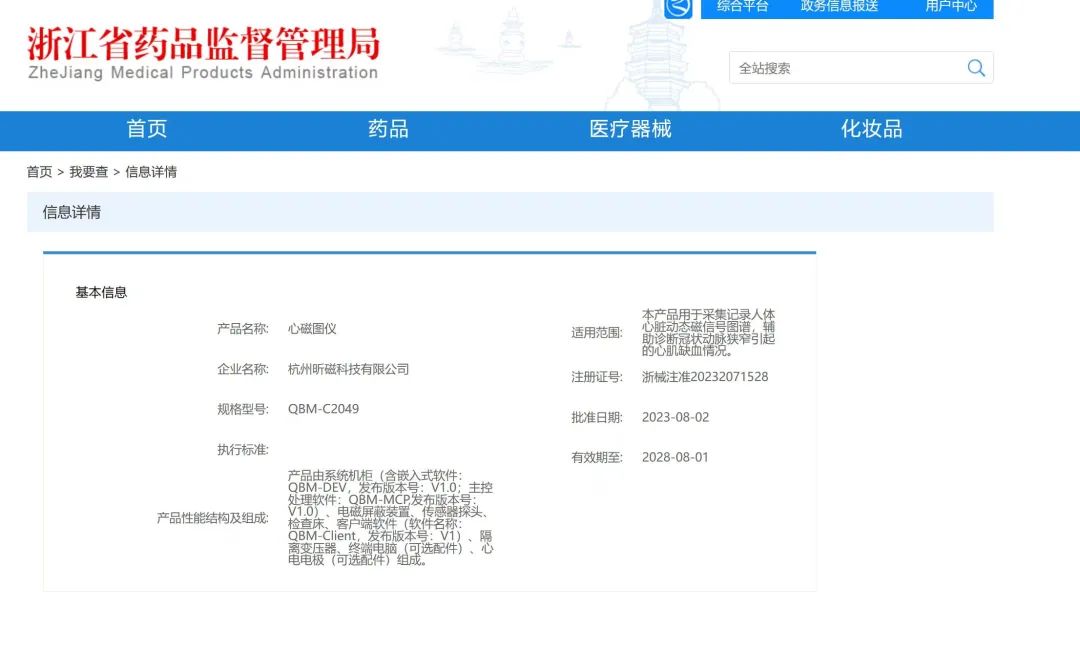Click the 首页 breadcrumb link
1080x646 pixels.
click(39, 172)
